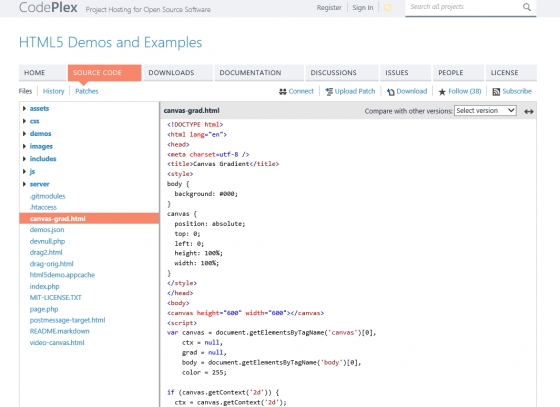Open the History sub-tab

54,91
